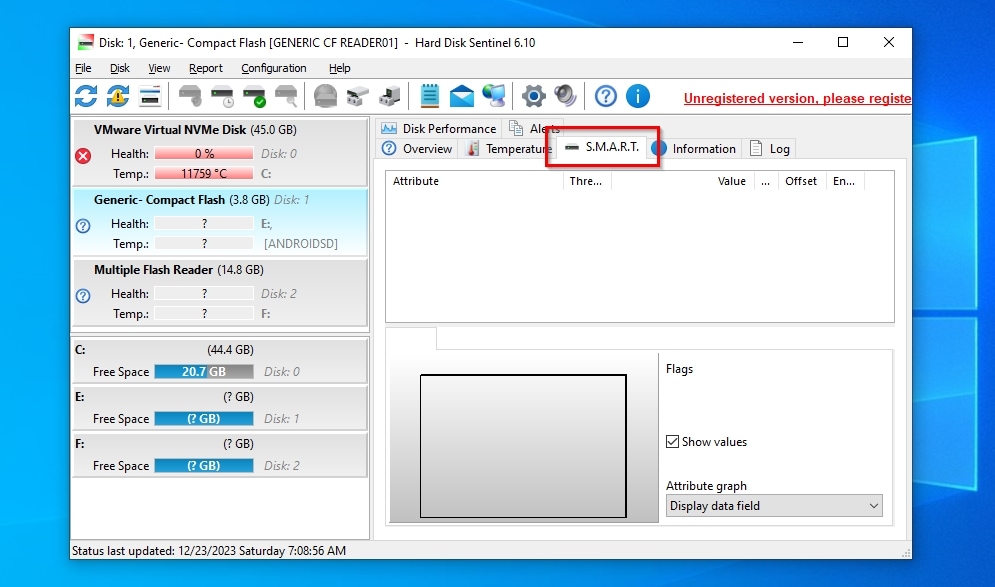Select the S.M.A.R.T. tab
Viewport: 995px width, 587px height.
click(x=602, y=147)
